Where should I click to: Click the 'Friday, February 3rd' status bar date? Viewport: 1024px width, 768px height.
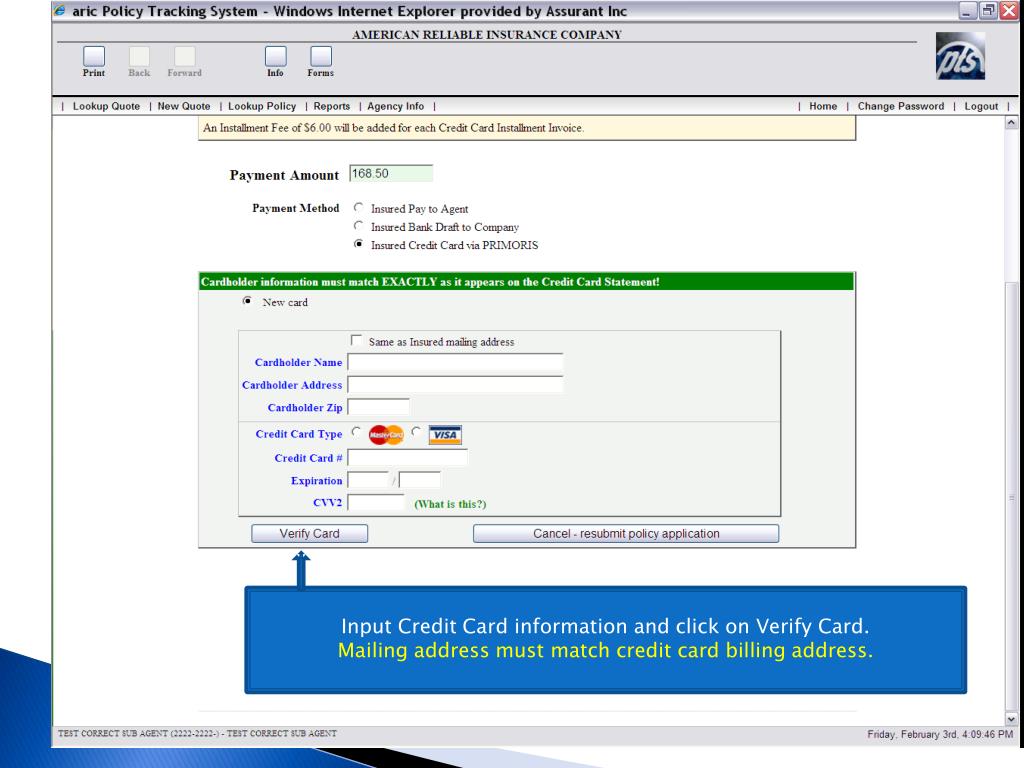(940, 735)
